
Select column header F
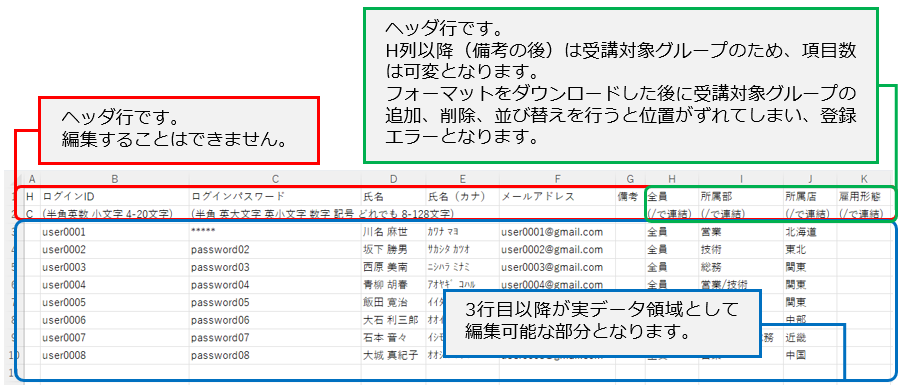coord(557,179)
